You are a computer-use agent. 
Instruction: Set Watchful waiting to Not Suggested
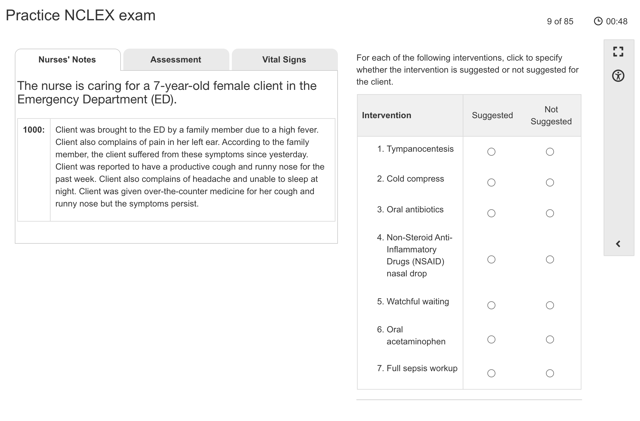coord(550,305)
